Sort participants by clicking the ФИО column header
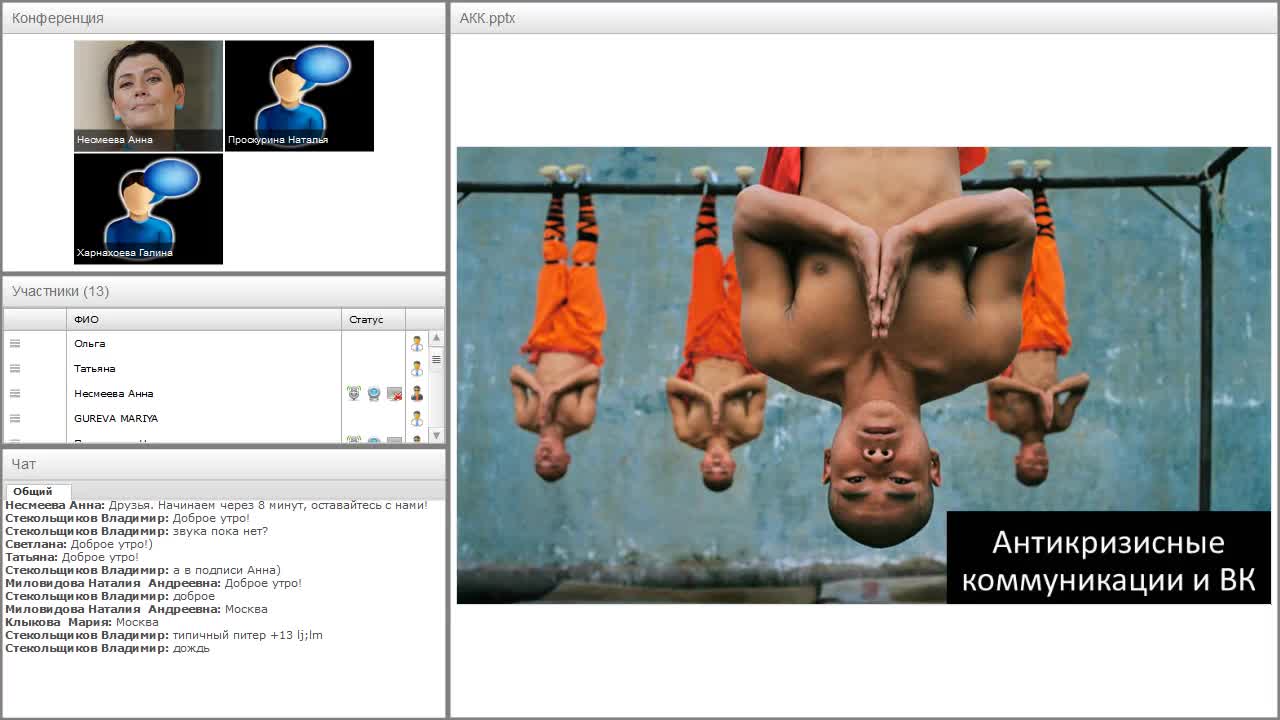 (88, 319)
